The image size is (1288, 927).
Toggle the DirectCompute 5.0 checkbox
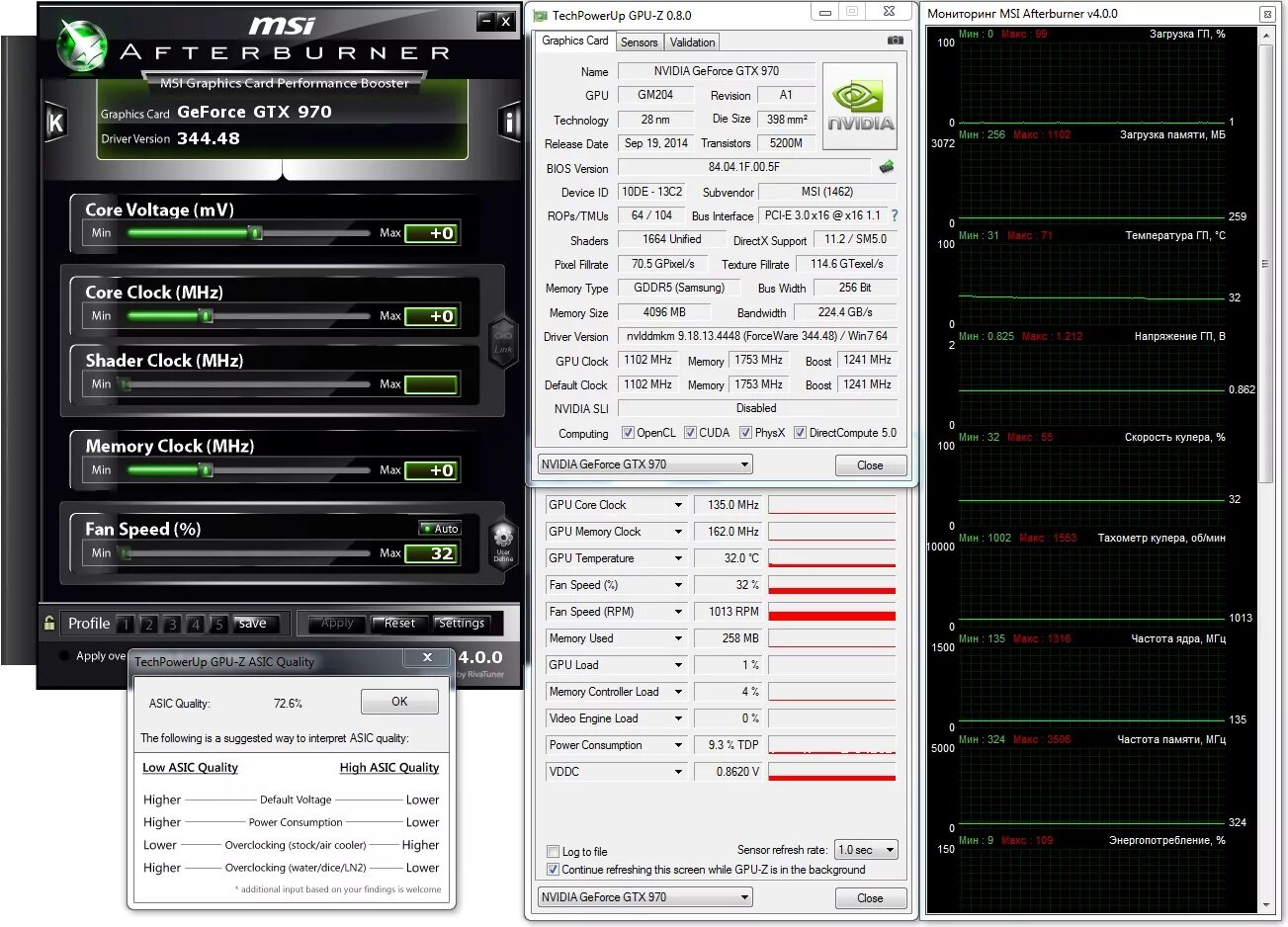click(800, 433)
